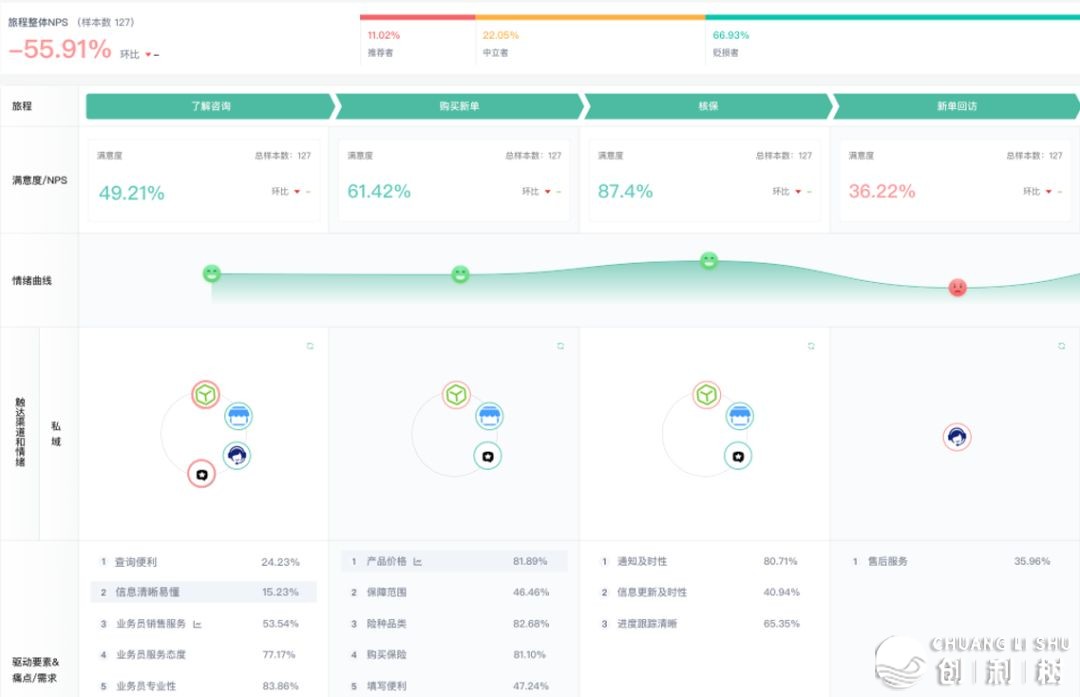Screen dimensions: 1080x697
Task: Click the happy face above 核保 on curve
Action: (709, 261)
